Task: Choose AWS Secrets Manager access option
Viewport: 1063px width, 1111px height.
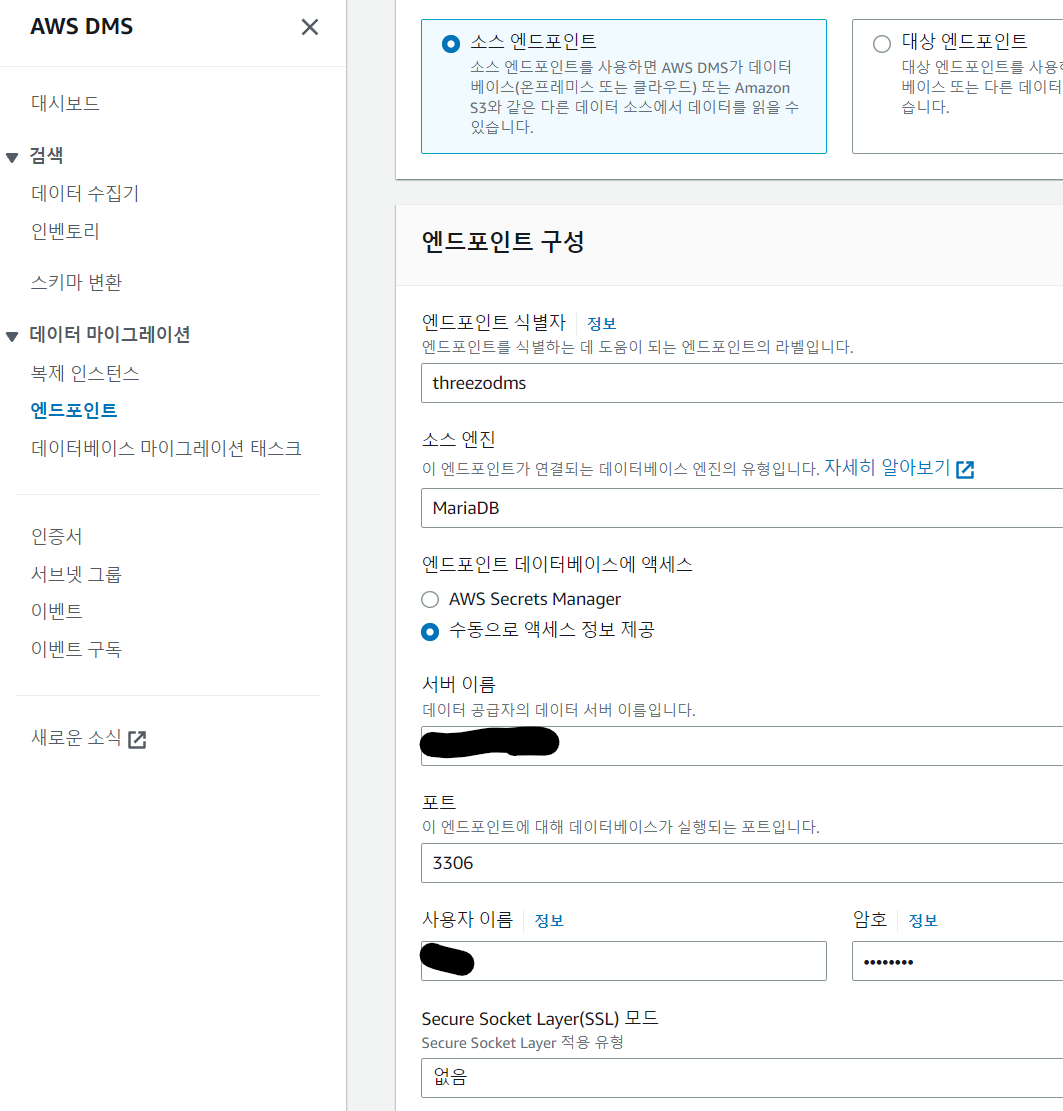Action: click(430, 599)
